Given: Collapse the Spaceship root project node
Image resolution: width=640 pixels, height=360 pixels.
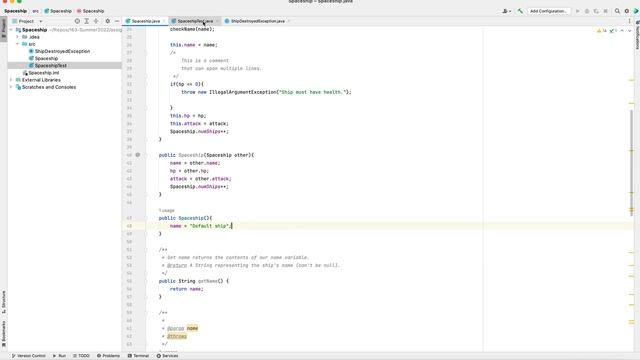Looking at the screenshot, I should (x=11, y=30).
